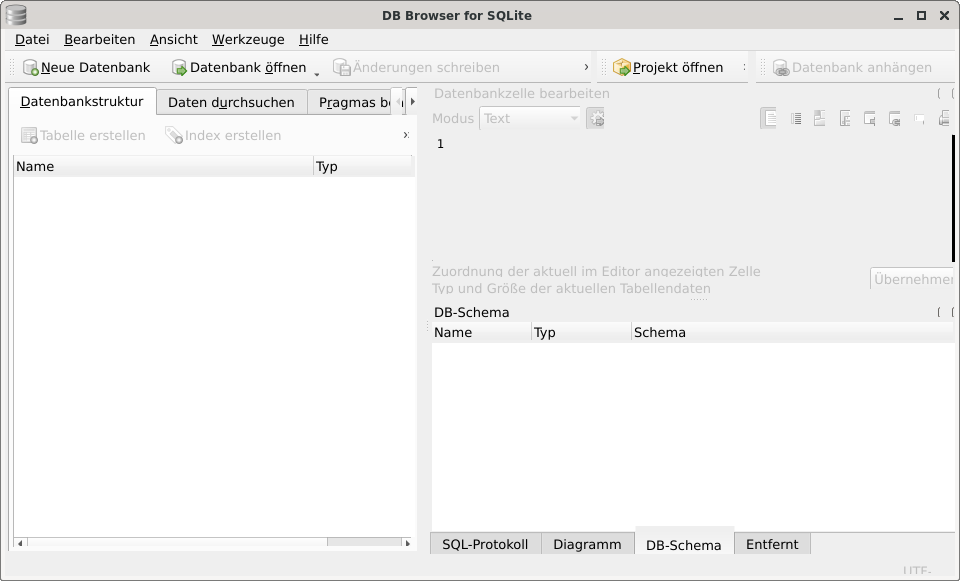The width and height of the screenshot is (960, 581).
Task: Click the Index erstellen button
Action: click(x=223, y=135)
